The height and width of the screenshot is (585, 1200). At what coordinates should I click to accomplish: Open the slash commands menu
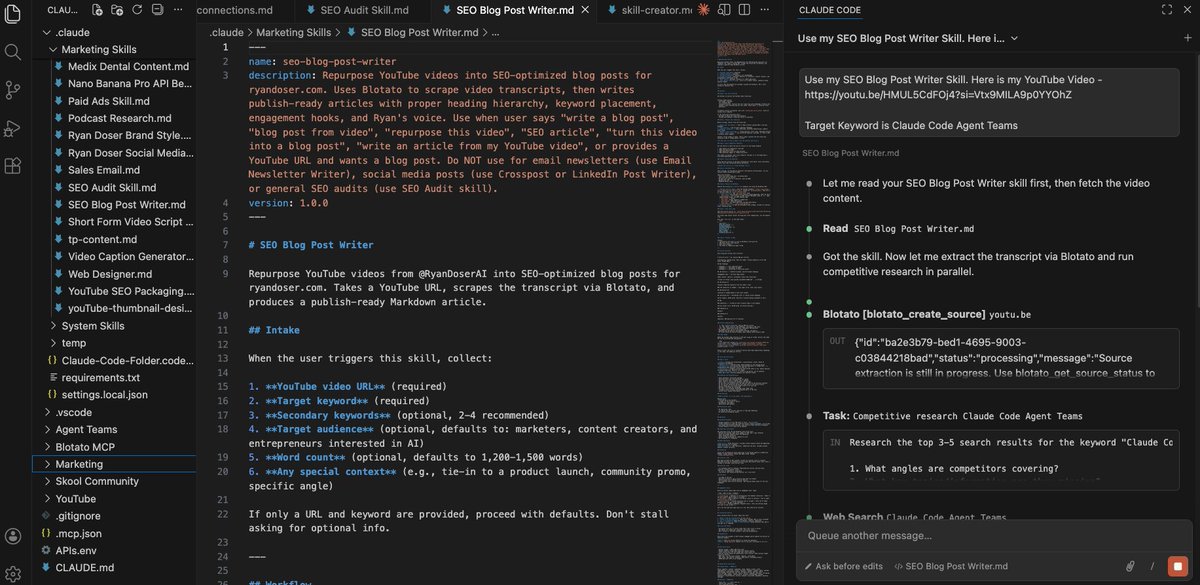point(1151,566)
